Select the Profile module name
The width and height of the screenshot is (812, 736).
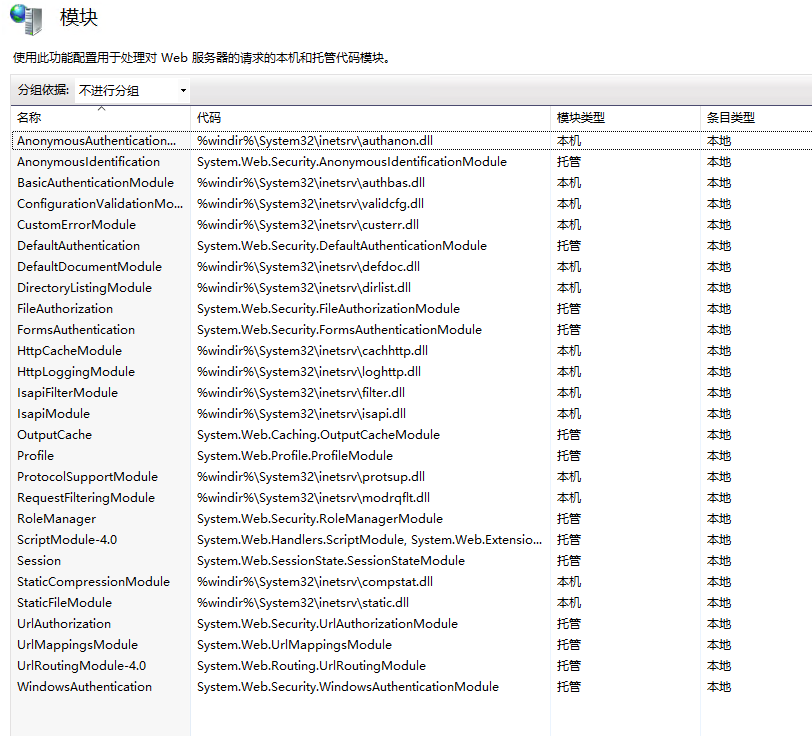[x=35, y=456]
